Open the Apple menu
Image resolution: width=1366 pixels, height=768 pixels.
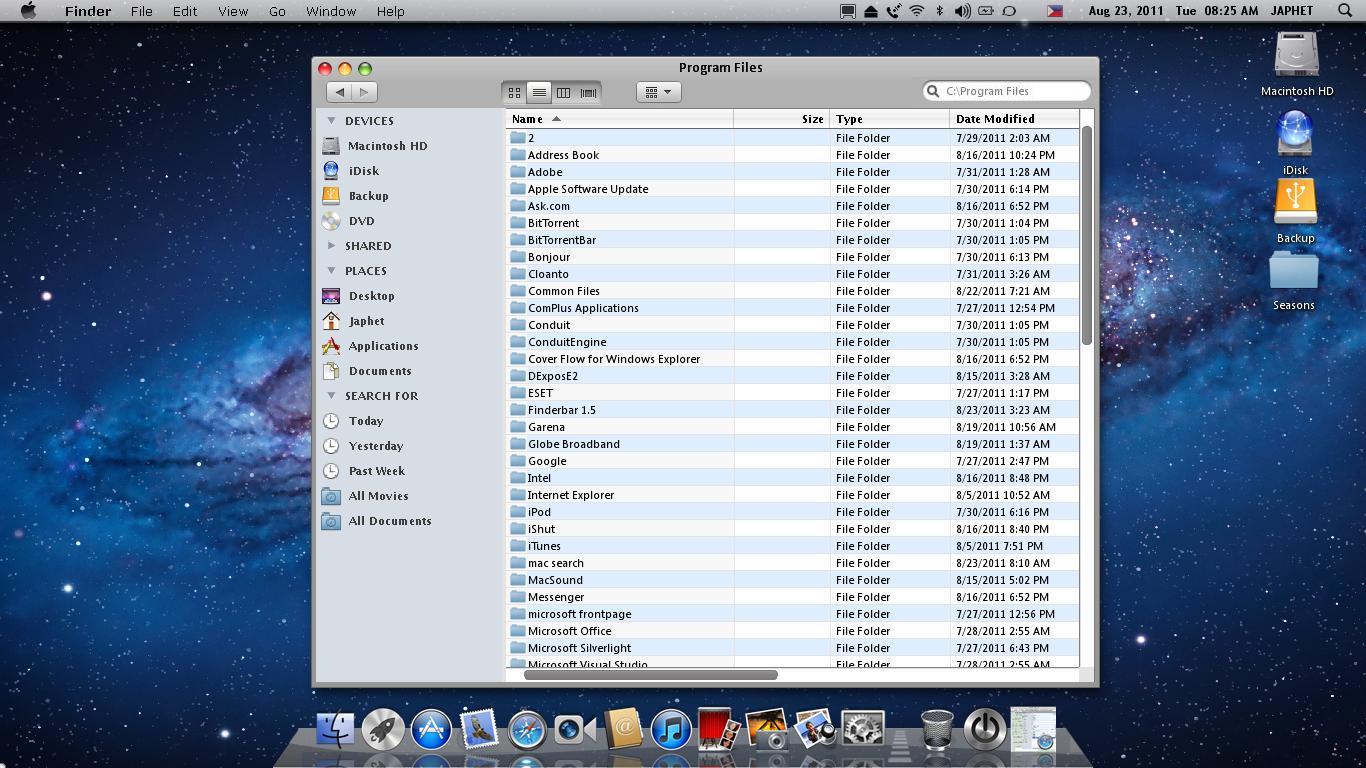pos(28,11)
